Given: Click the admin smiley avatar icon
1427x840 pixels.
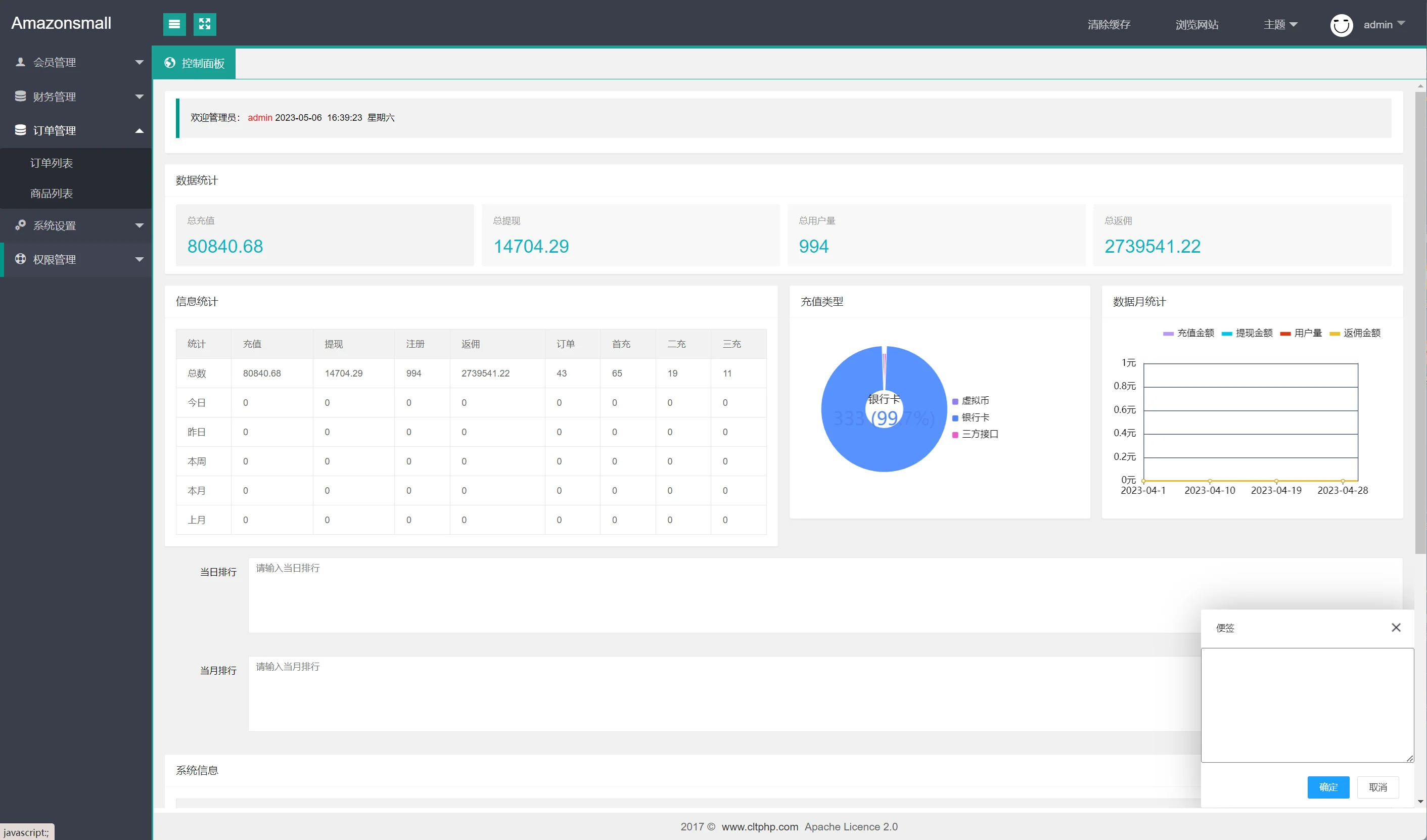Looking at the screenshot, I should (x=1341, y=25).
